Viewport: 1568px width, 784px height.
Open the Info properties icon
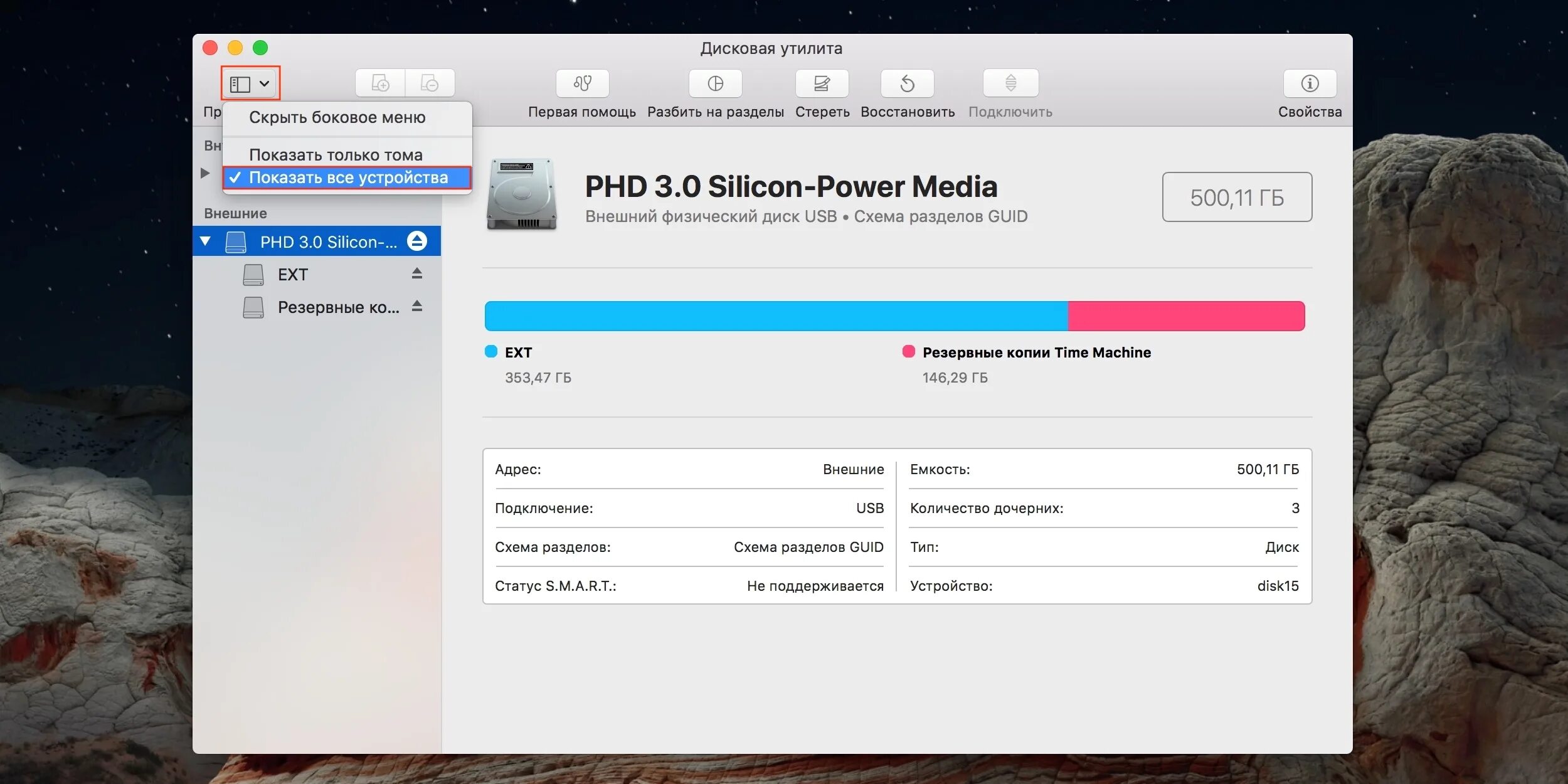(1310, 83)
